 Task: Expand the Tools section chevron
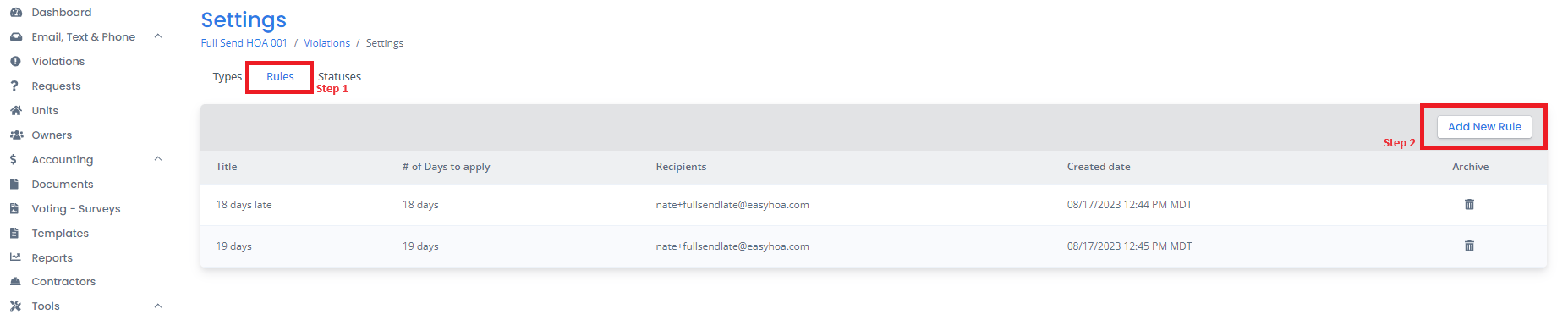tap(158, 306)
